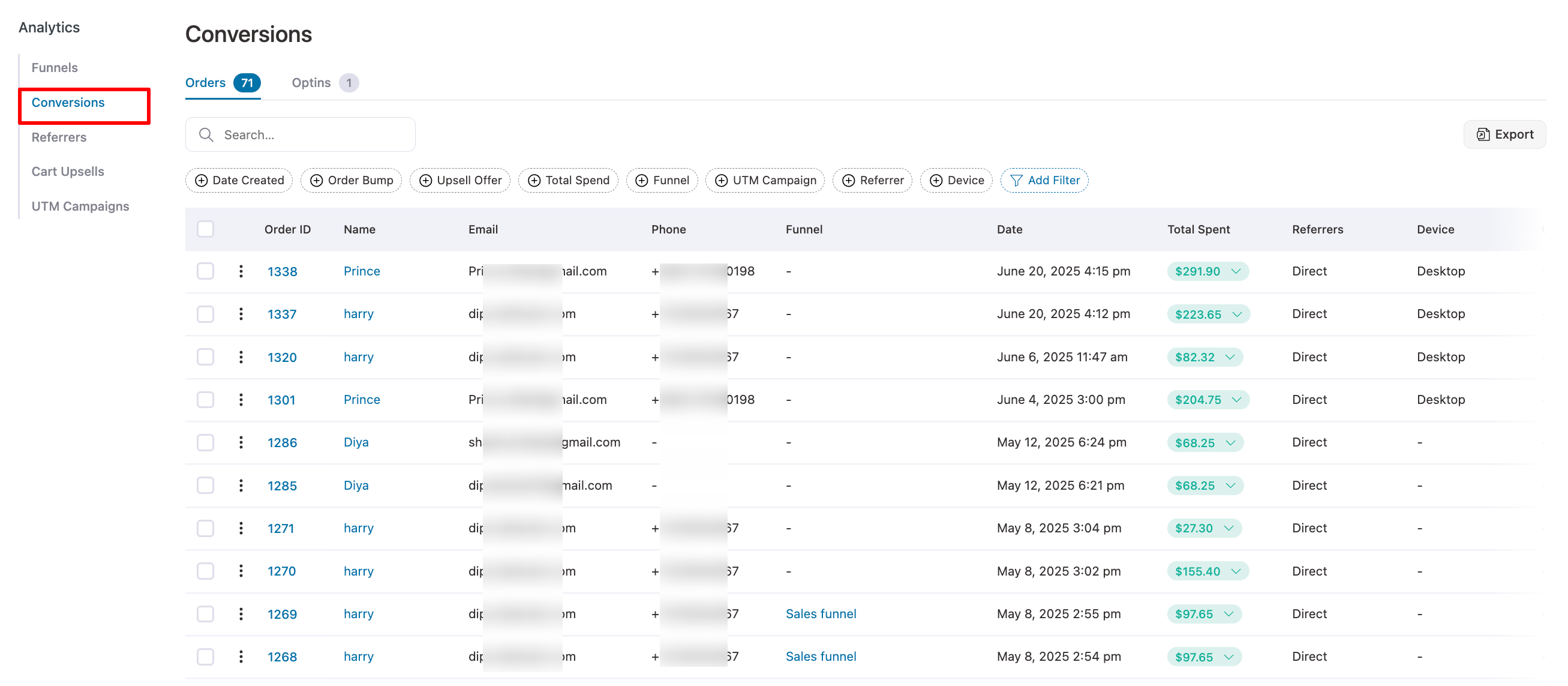The image size is (1568, 686).
Task: Click the plus icon on Upsell Offer filter
Action: point(425,180)
